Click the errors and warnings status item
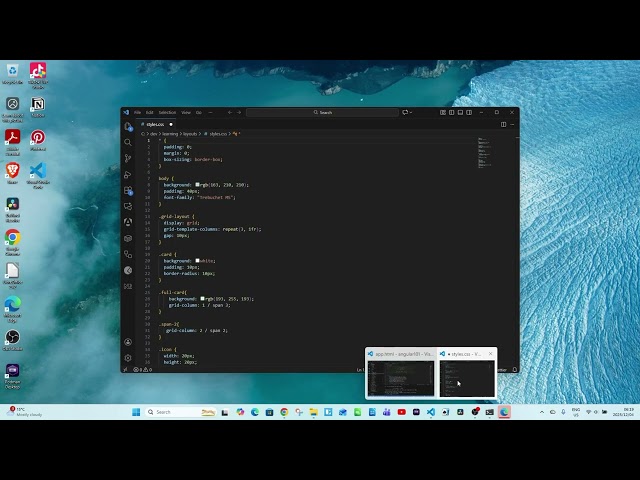The image size is (640, 480). [x=143, y=370]
